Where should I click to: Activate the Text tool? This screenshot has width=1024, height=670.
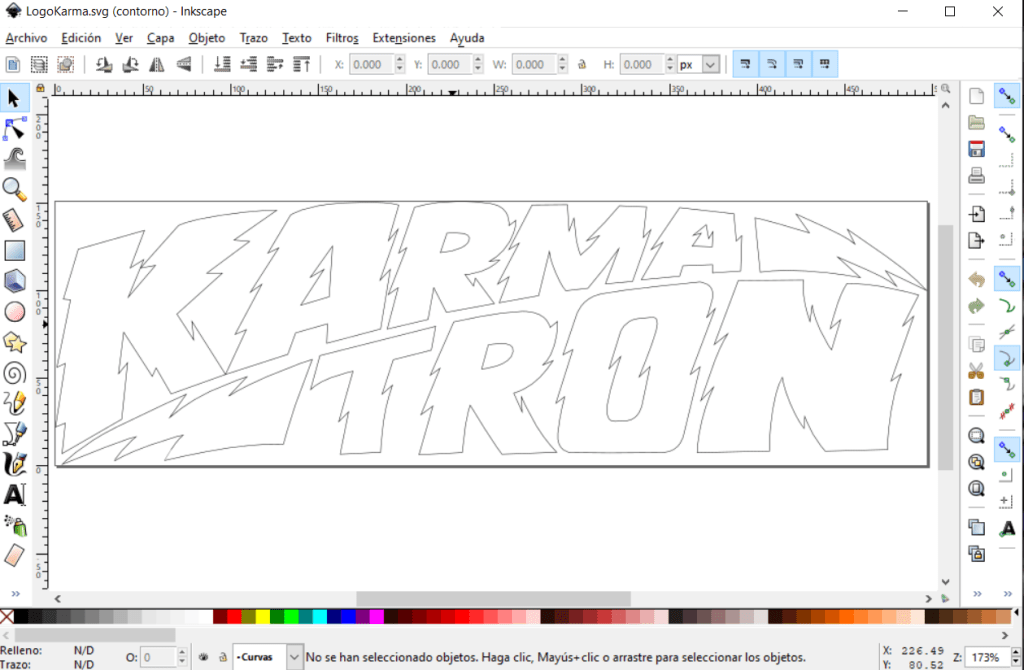[x=15, y=494]
